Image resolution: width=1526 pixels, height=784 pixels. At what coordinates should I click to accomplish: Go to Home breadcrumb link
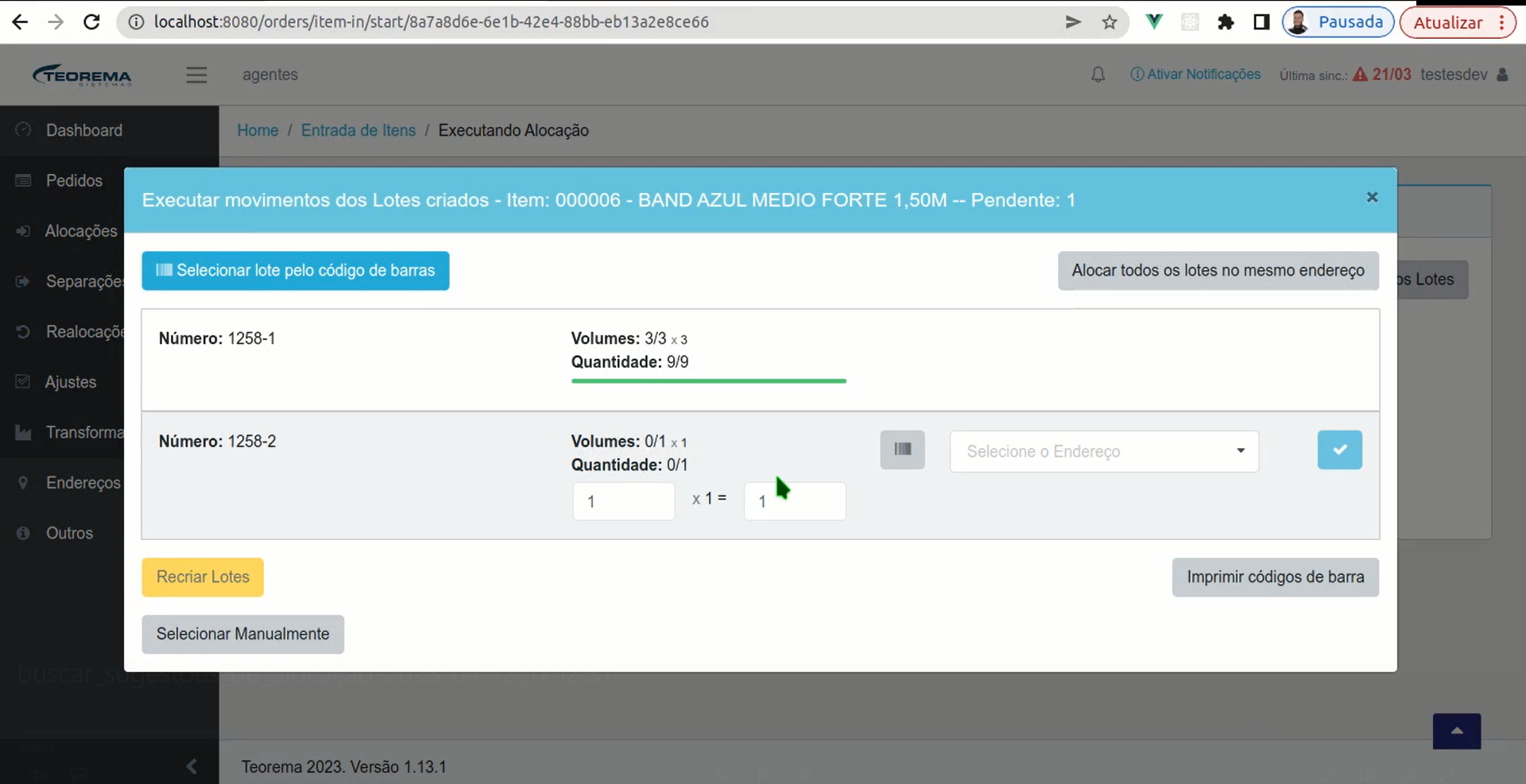258,130
